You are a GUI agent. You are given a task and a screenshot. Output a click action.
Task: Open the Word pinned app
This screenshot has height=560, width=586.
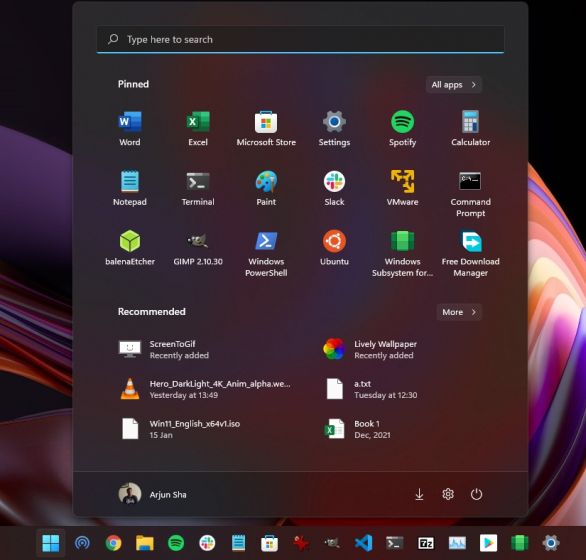pyautogui.click(x=130, y=128)
